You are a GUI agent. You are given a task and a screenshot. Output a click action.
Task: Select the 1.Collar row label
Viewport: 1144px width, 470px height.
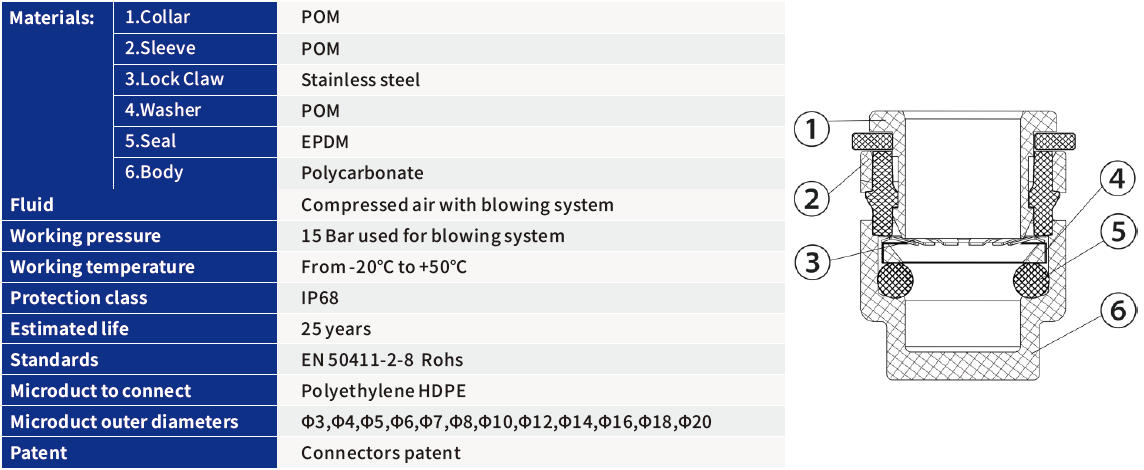157,18
